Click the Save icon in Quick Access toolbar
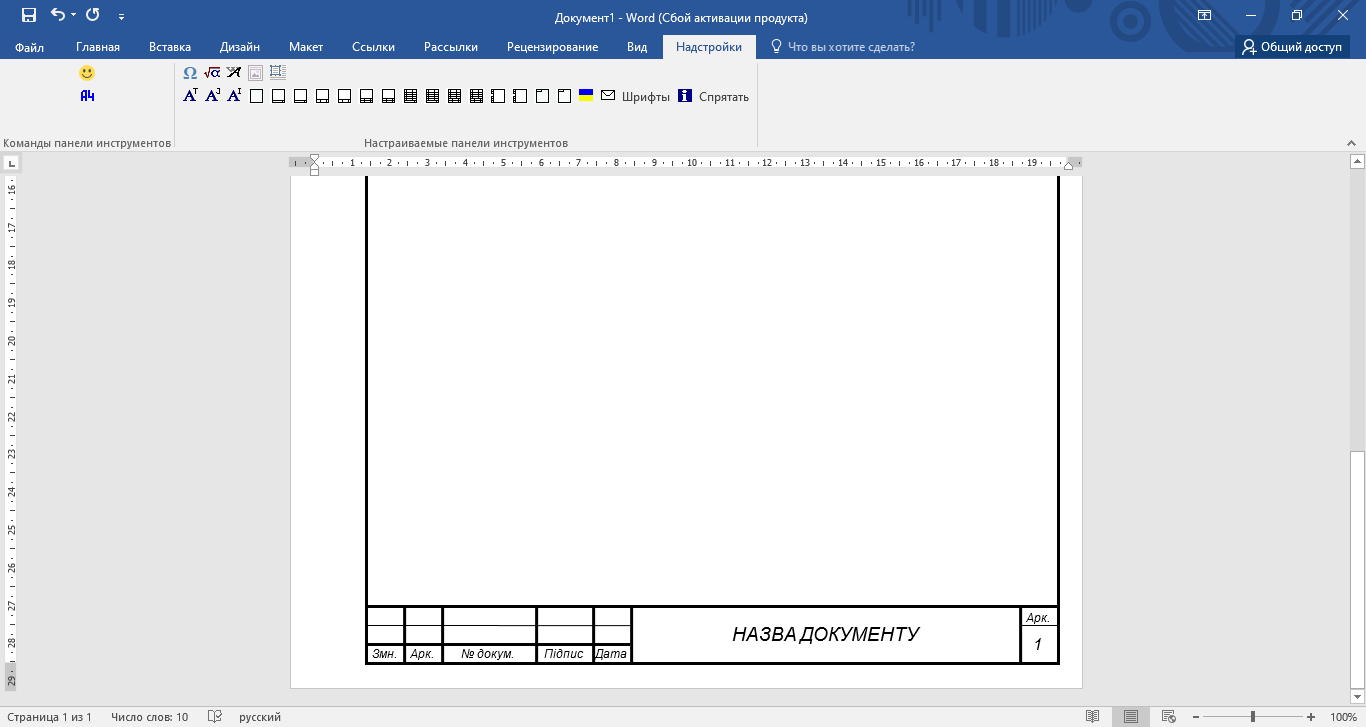 28,16
